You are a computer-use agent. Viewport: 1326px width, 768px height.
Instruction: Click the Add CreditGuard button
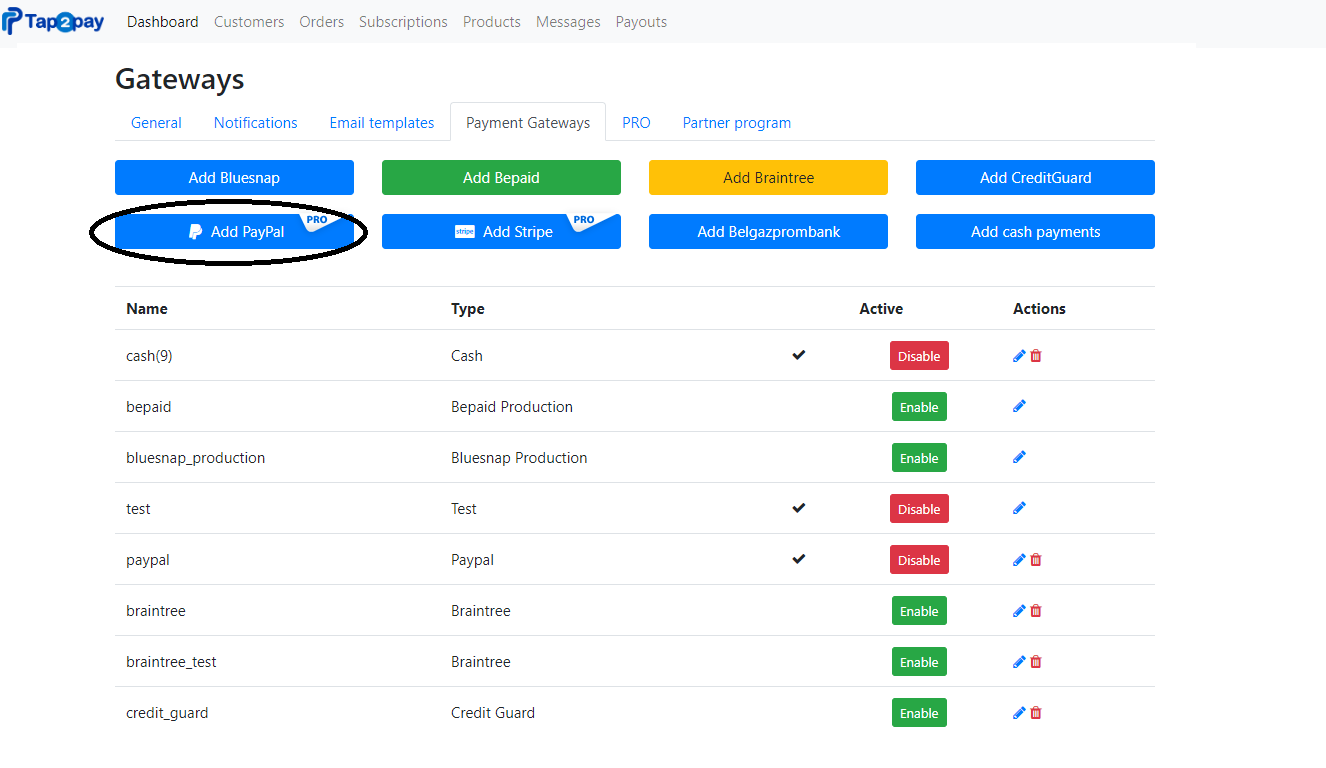click(1035, 177)
